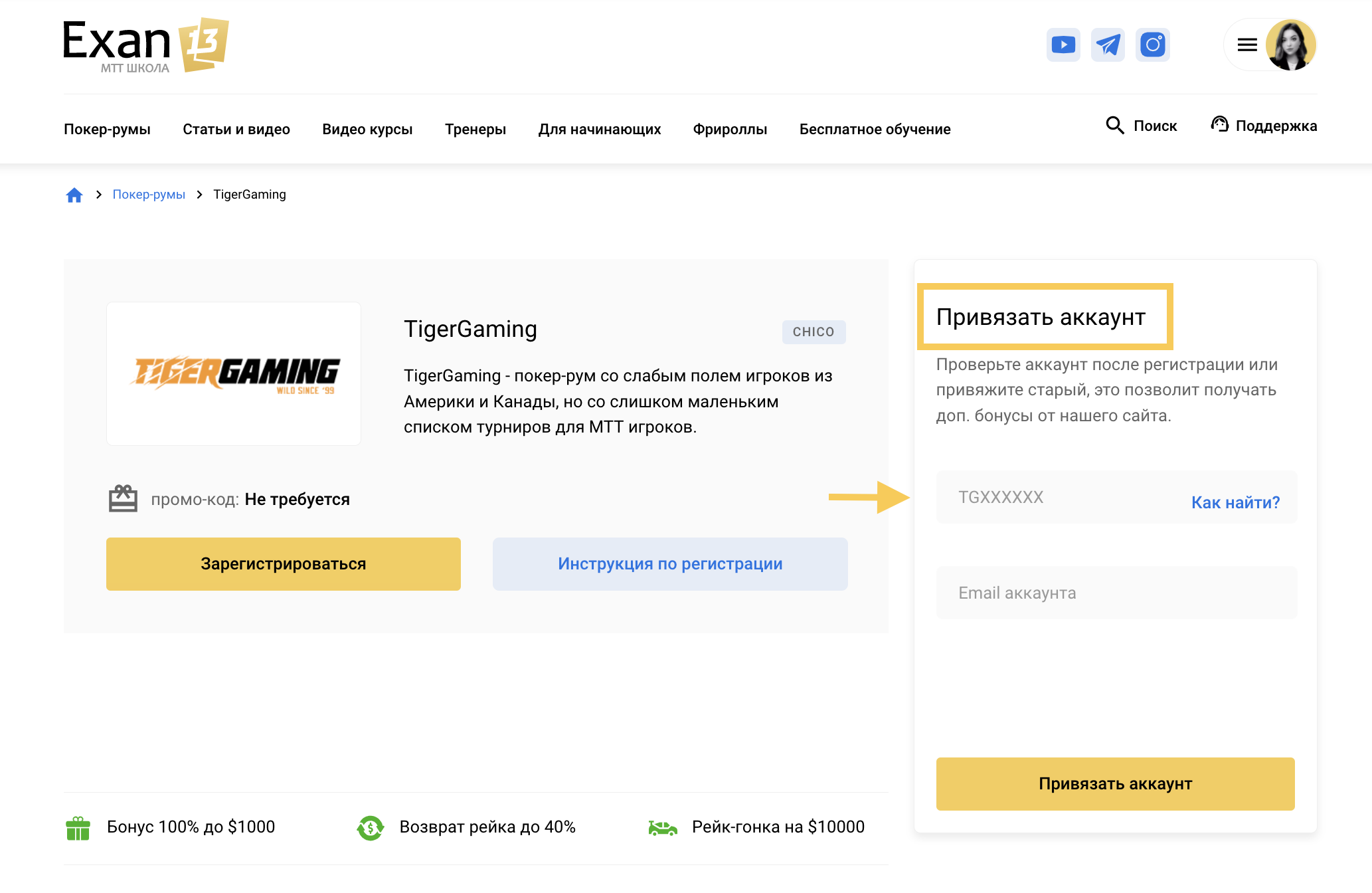The height and width of the screenshot is (893, 1372).
Task: Open the hamburger menu icon
Action: click(x=1247, y=45)
